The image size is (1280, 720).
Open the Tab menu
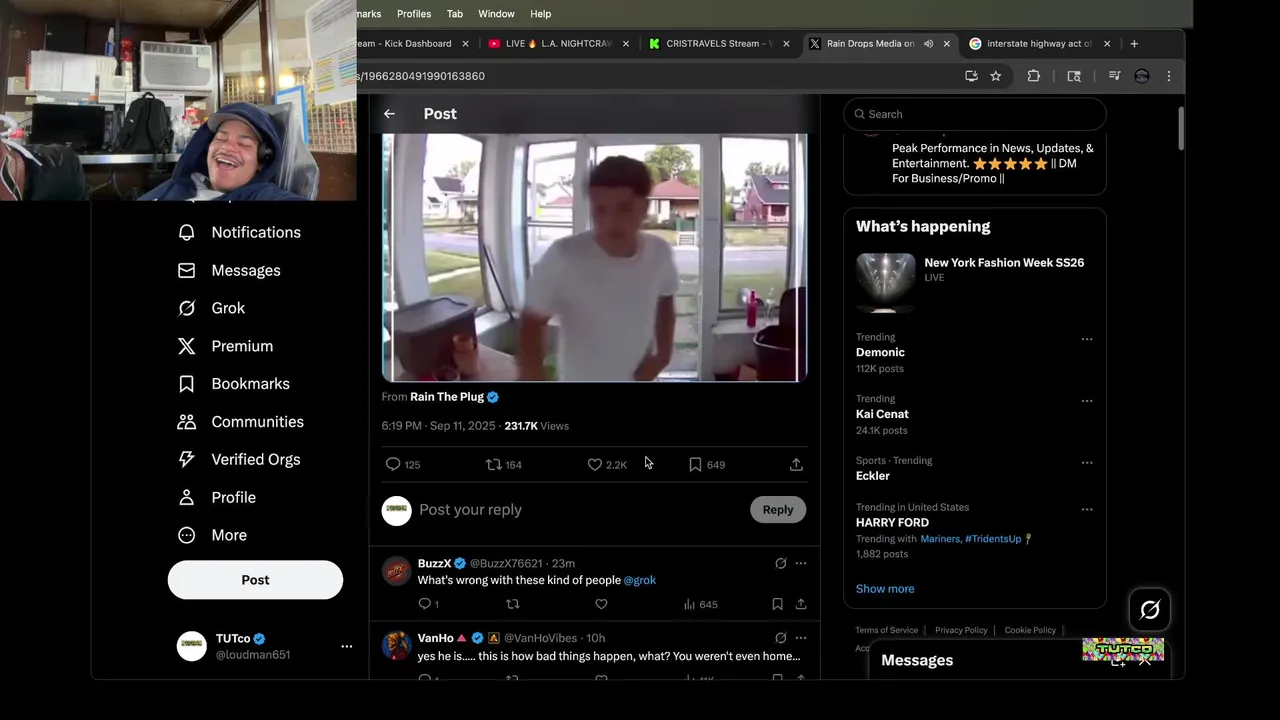(455, 14)
